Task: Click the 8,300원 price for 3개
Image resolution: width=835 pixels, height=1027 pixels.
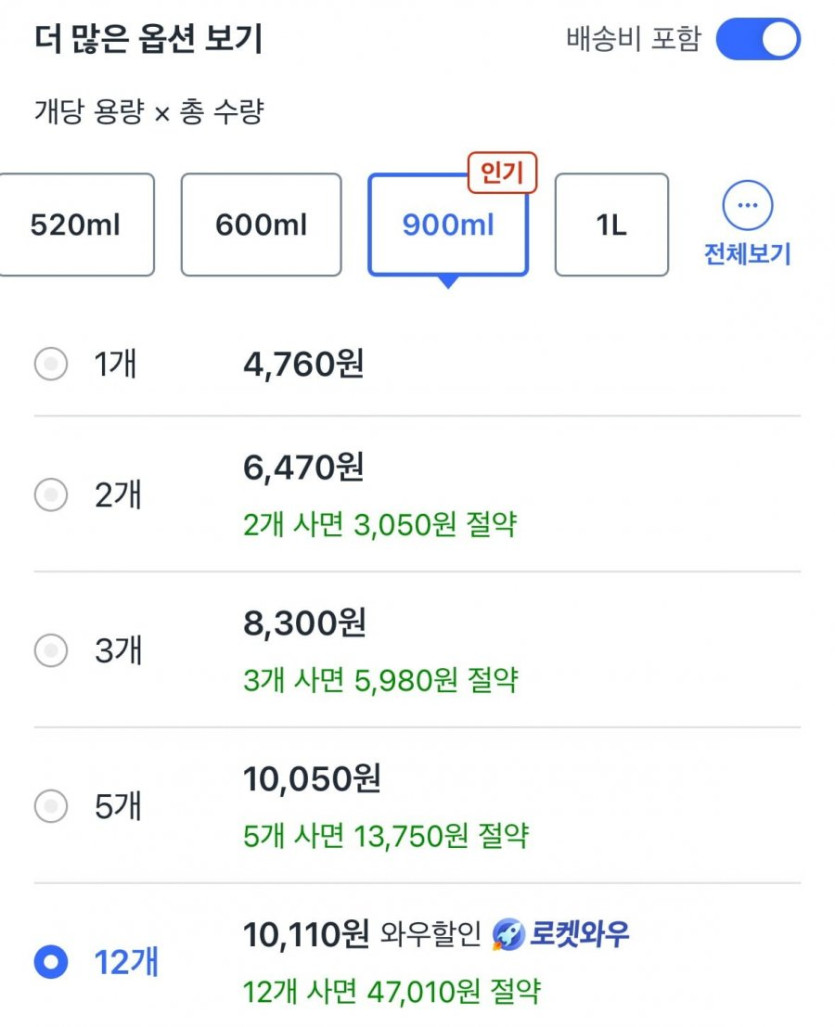Action: pyautogui.click(x=304, y=623)
